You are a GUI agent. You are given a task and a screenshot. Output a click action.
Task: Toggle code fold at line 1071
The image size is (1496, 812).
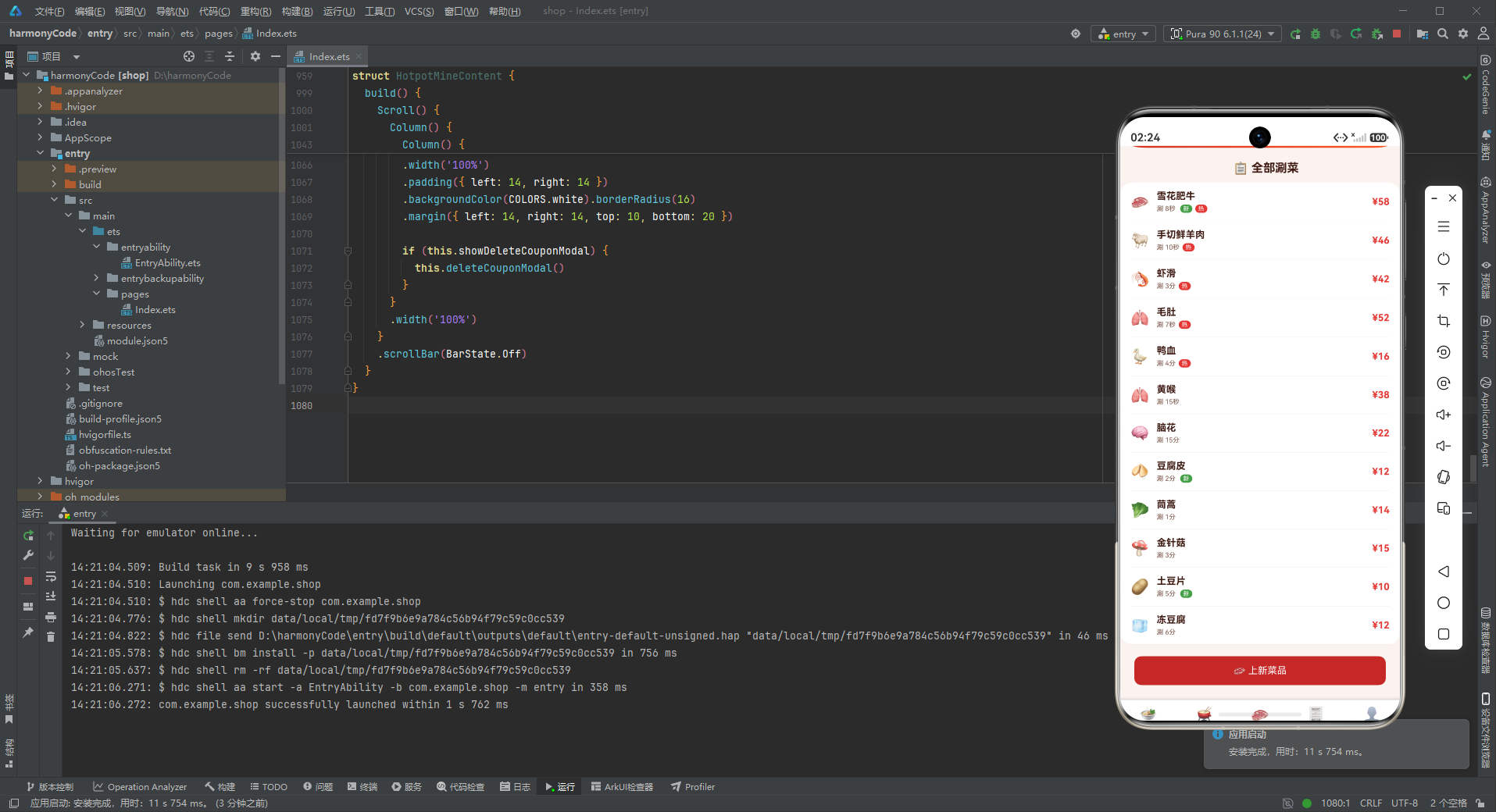[348, 251]
